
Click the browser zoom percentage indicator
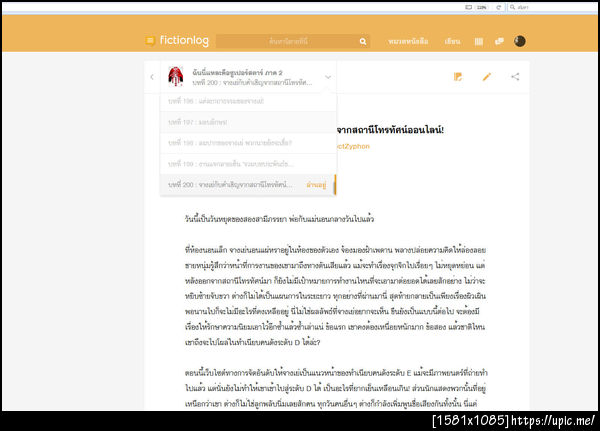pyautogui.click(x=482, y=7)
